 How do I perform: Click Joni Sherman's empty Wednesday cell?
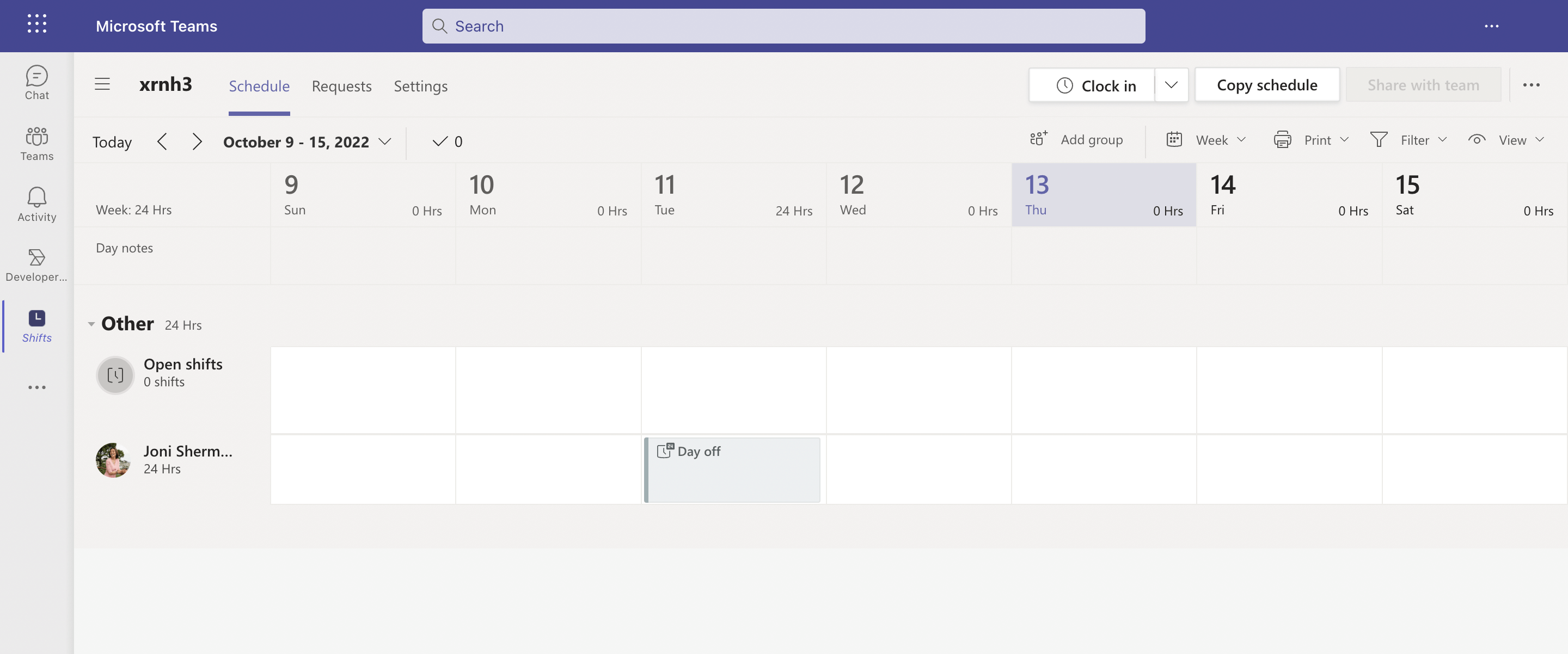(918, 469)
